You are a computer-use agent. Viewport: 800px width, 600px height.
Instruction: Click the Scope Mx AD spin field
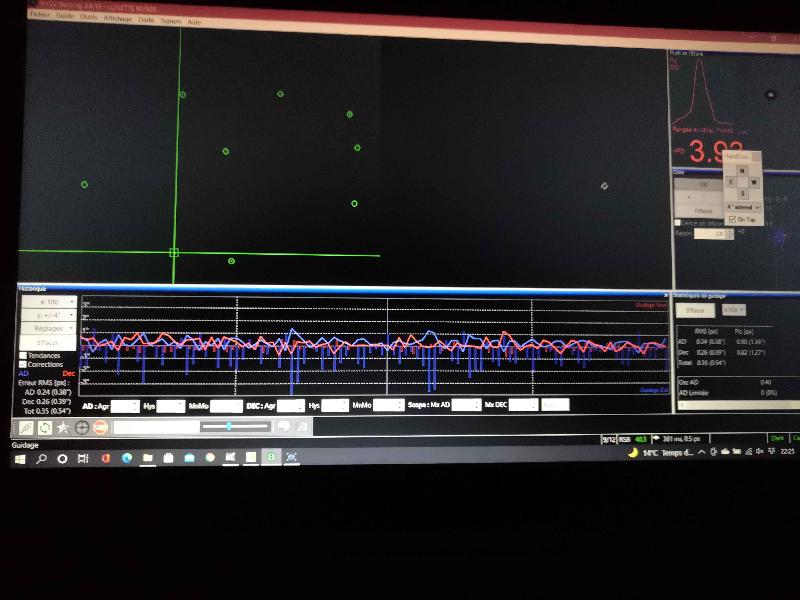pyautogui.click(x=467, y=405)
